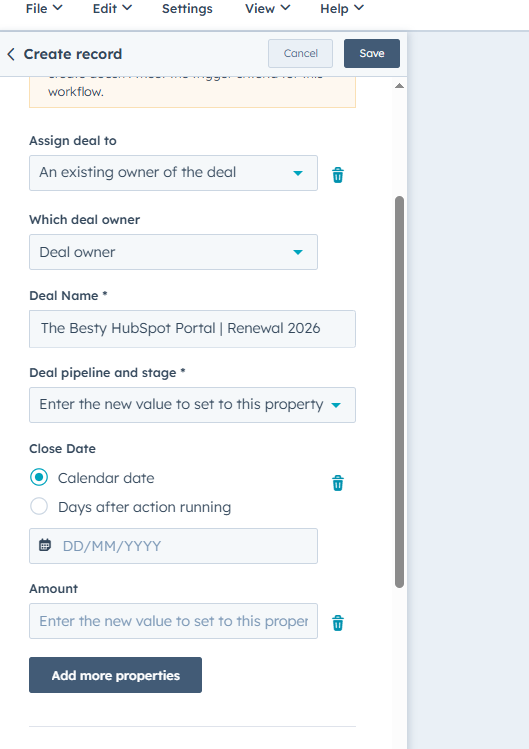The height and width of the screenshot is (749, 529).
Task: Open the calendar icon in the date field
Action: 45,545
